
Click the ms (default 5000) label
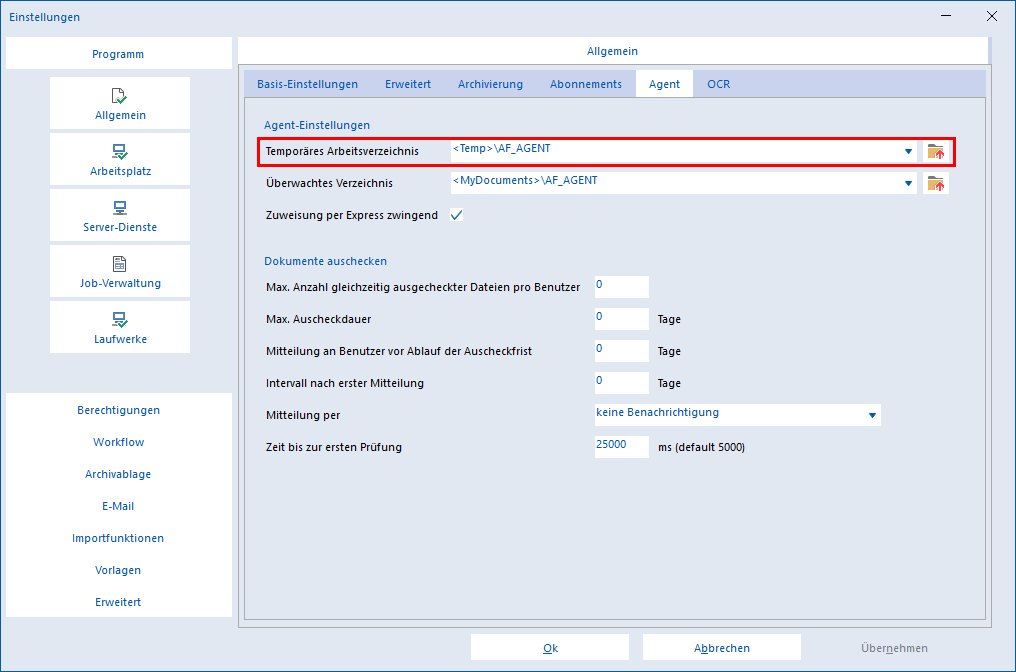click(701, 447)
